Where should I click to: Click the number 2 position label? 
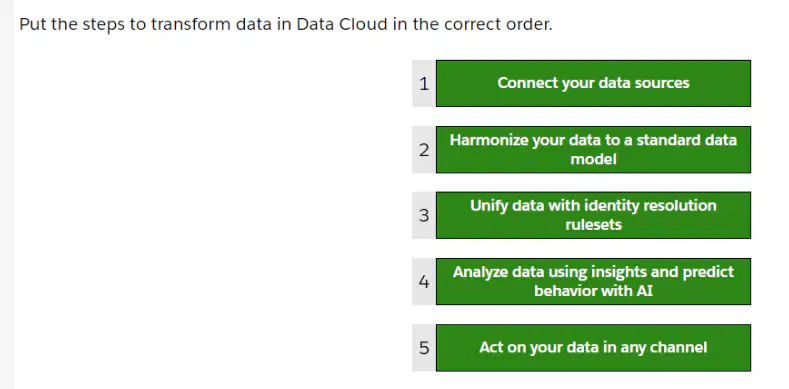click(x=424, y=150)
